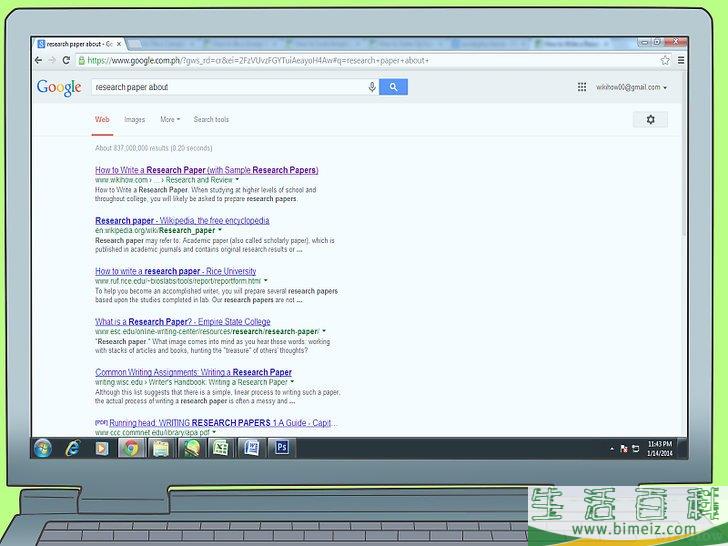Open the Photoshop taskbar icon
This screenshot has width=728, height=546.
[281, 448]
